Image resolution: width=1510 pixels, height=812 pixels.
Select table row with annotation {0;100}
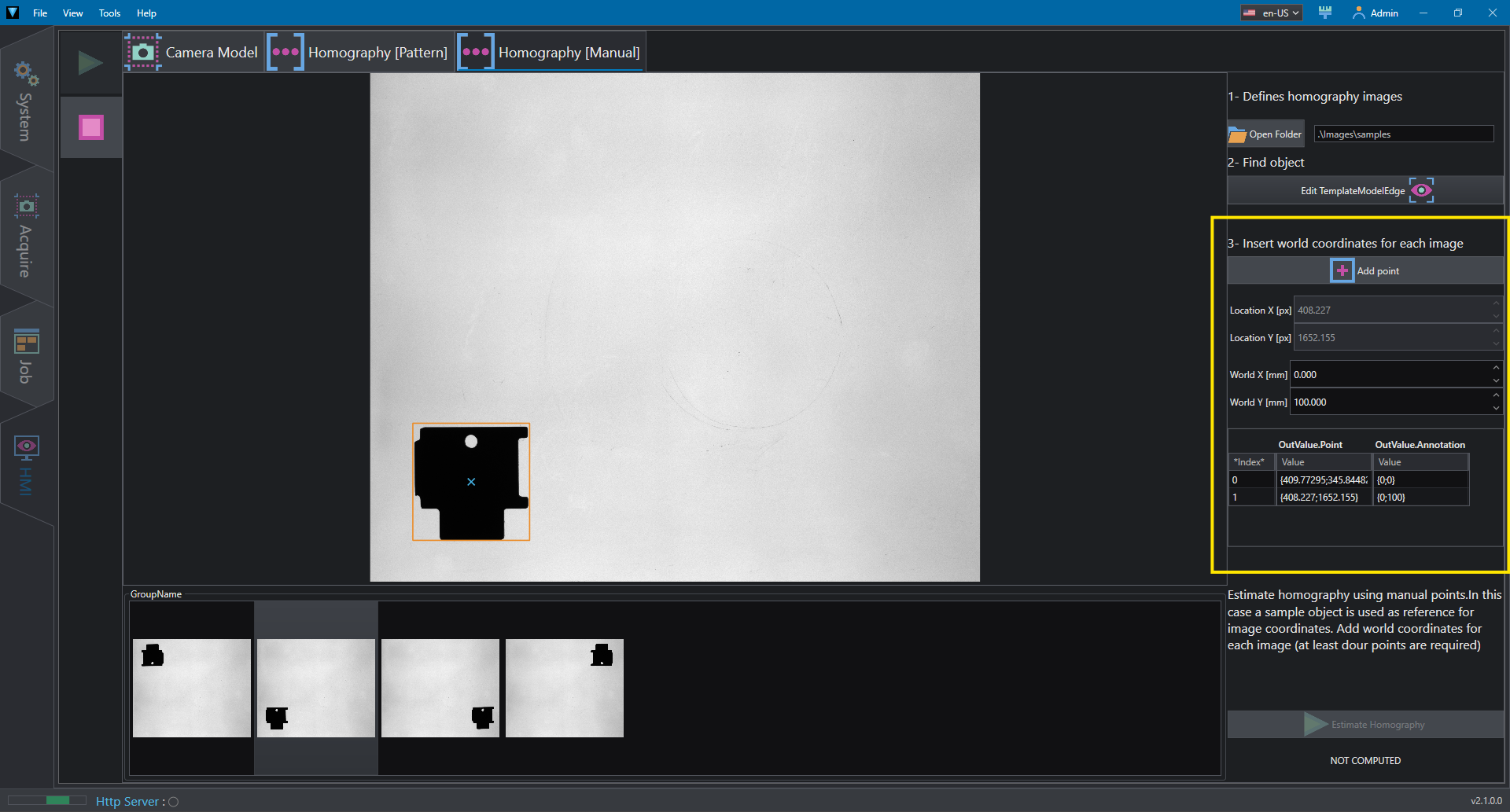pyautogui.click(x=1348, y=497)
